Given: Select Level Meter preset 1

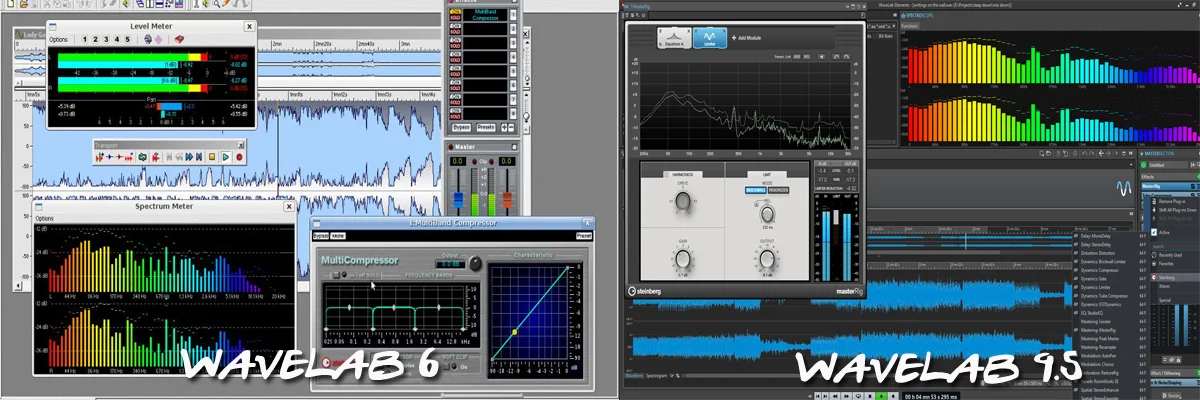Looking at the screenshot, I should (85, 40).
